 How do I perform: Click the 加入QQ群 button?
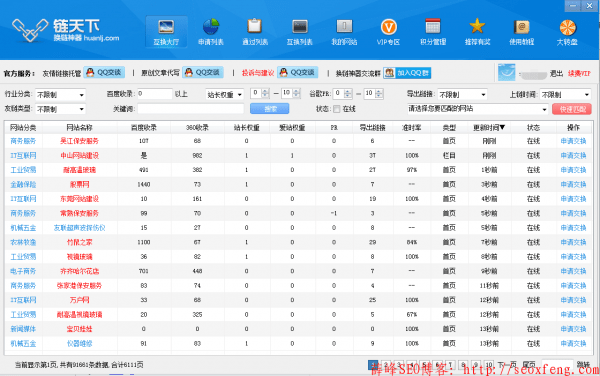tap(407, 73)
